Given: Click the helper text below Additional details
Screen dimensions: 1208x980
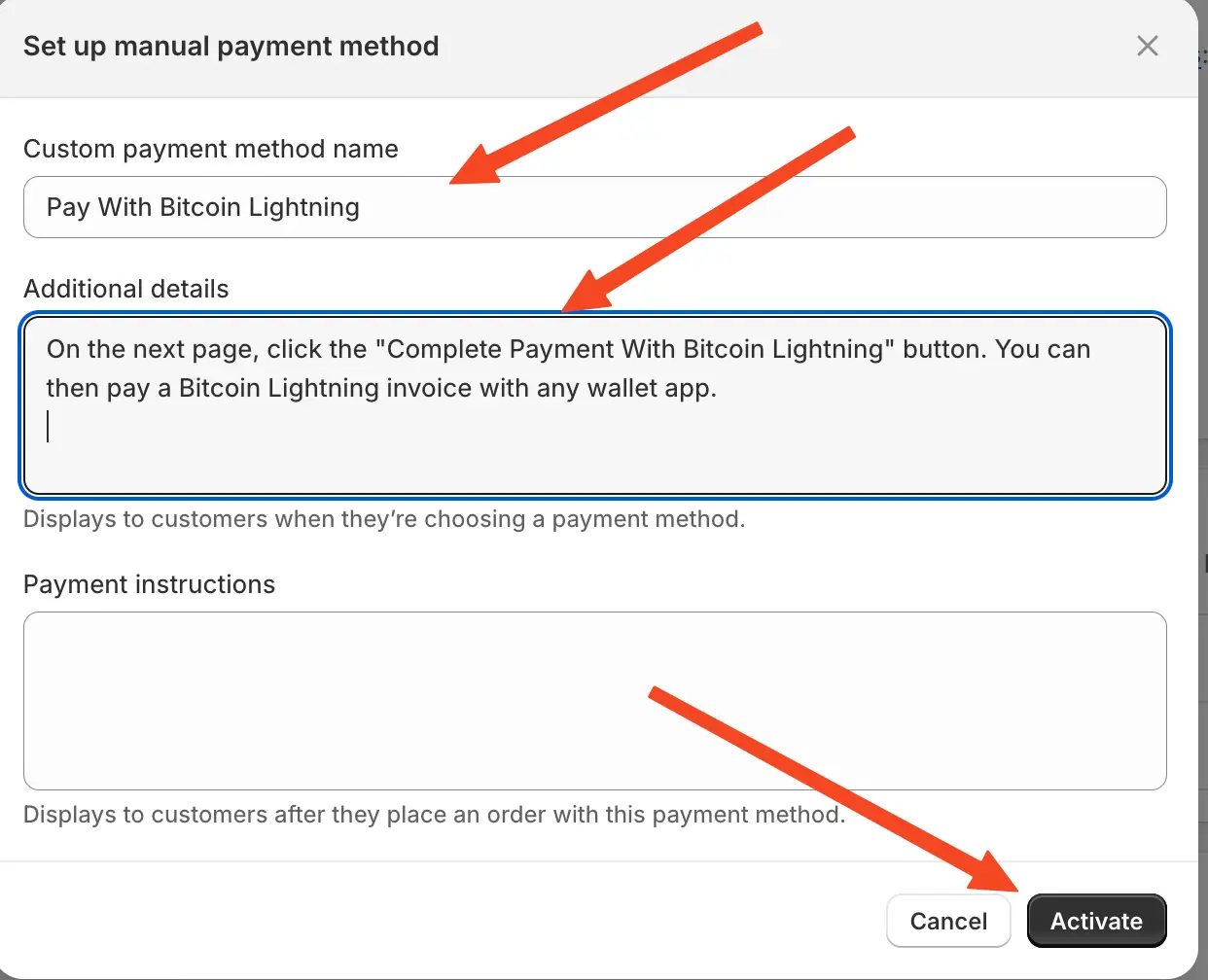Looking at the screenshot, I should [x=384, y=519].
